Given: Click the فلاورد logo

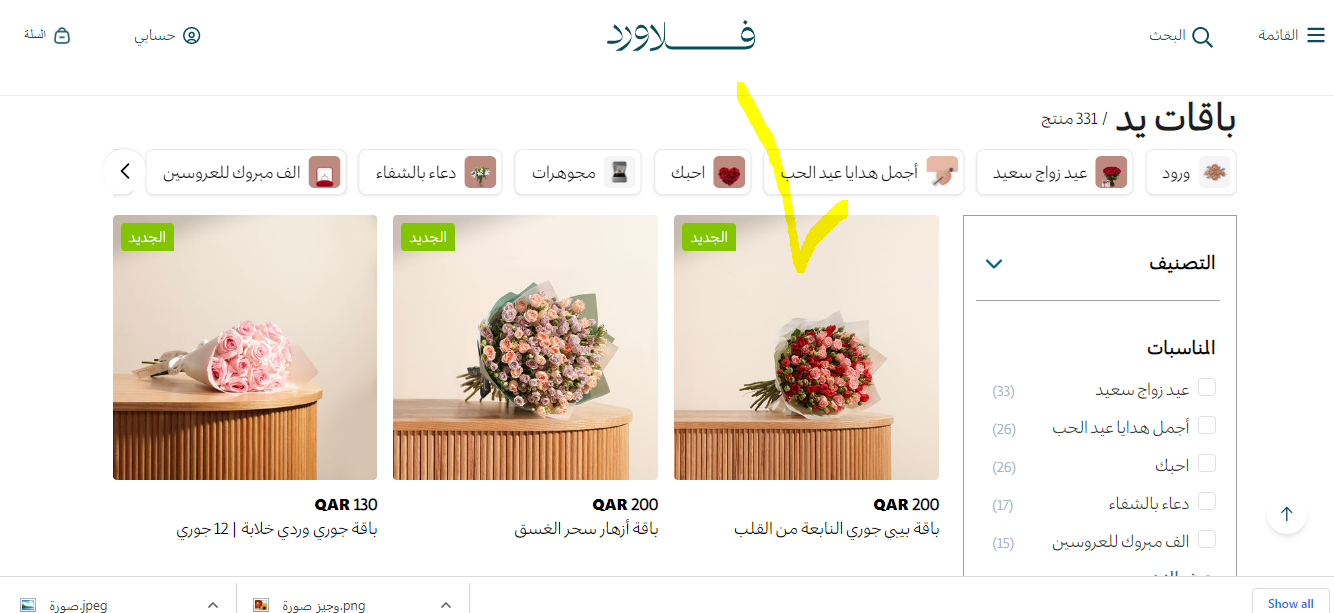Looking at the screenshot, I should [x=681, y=36].
